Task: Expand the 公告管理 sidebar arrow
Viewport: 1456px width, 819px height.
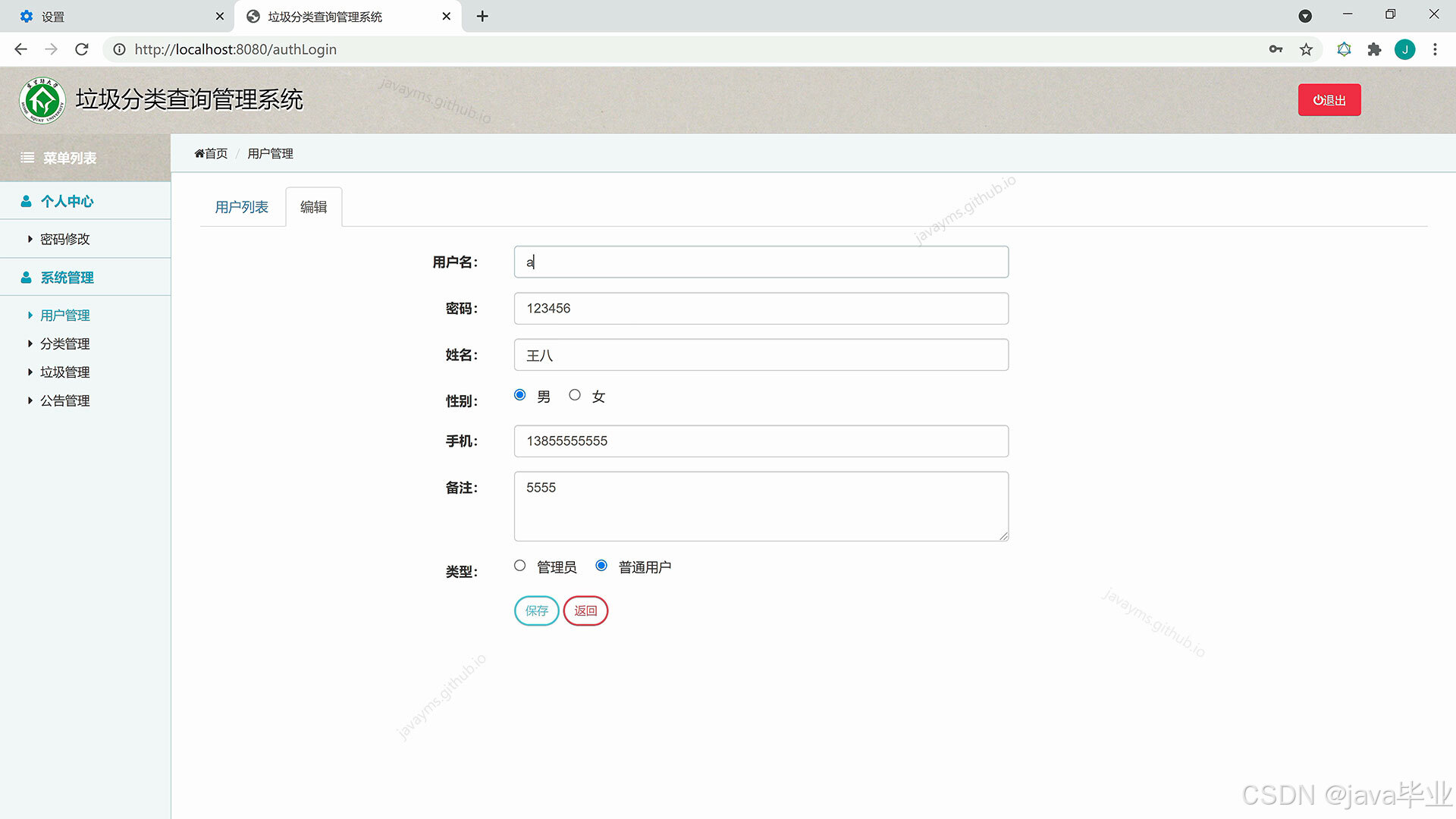Action: click(30, 400)
